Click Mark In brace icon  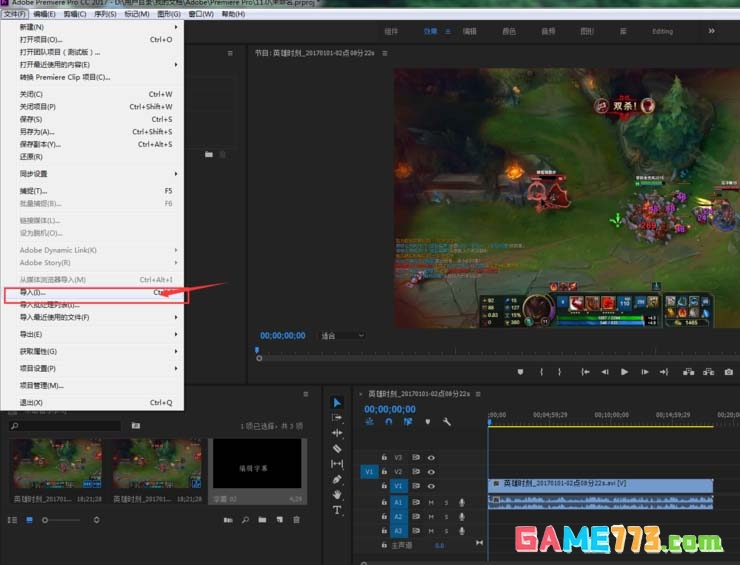point(541,372)
